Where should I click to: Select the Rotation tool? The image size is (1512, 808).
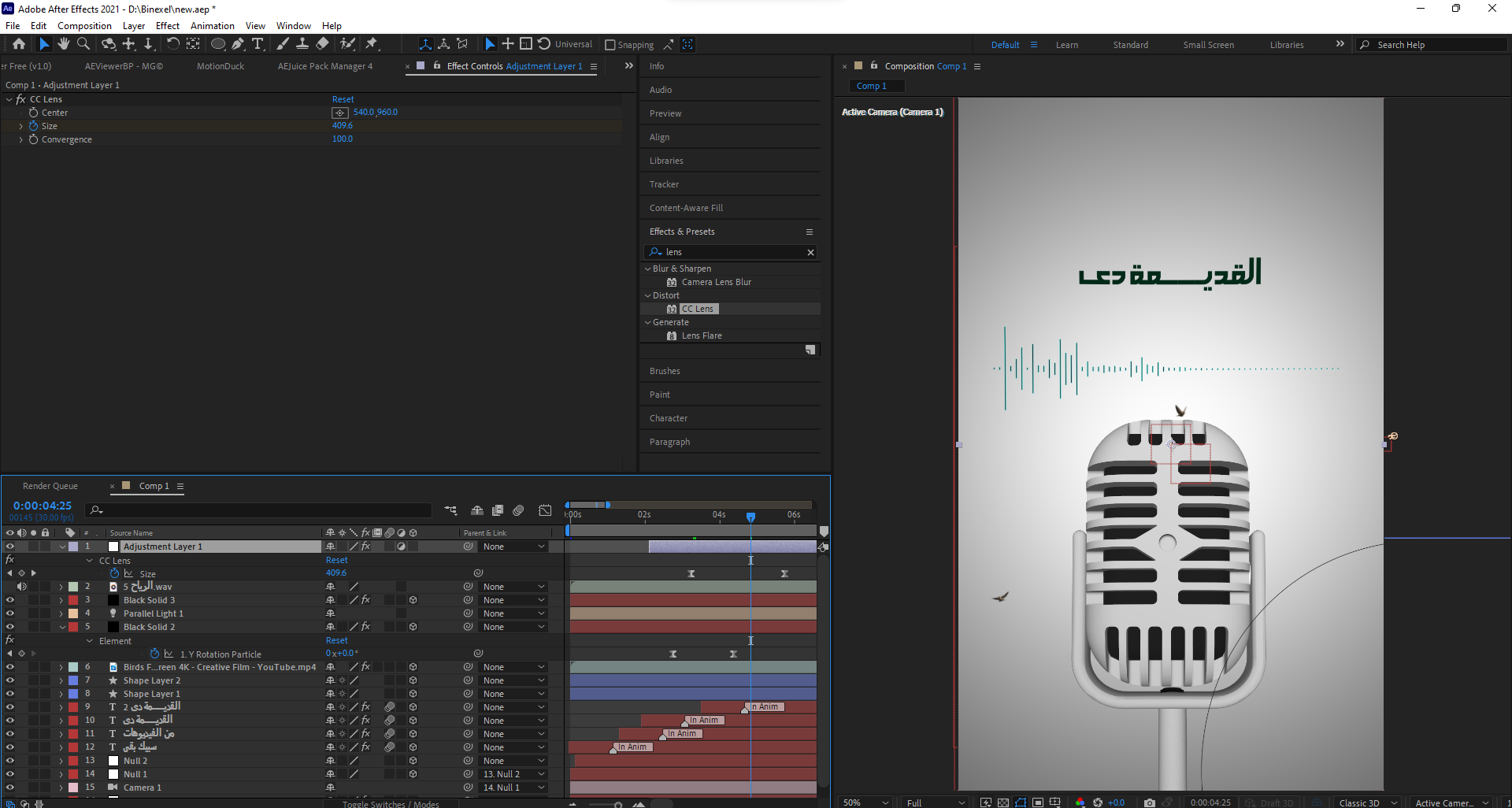(x=172, y=44)
